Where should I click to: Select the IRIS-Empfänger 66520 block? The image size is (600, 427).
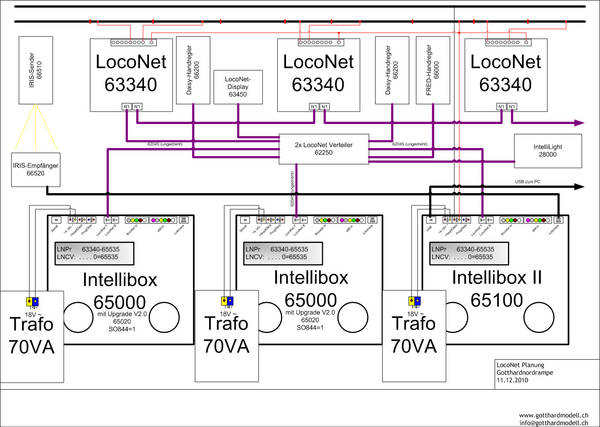(35, 168)
